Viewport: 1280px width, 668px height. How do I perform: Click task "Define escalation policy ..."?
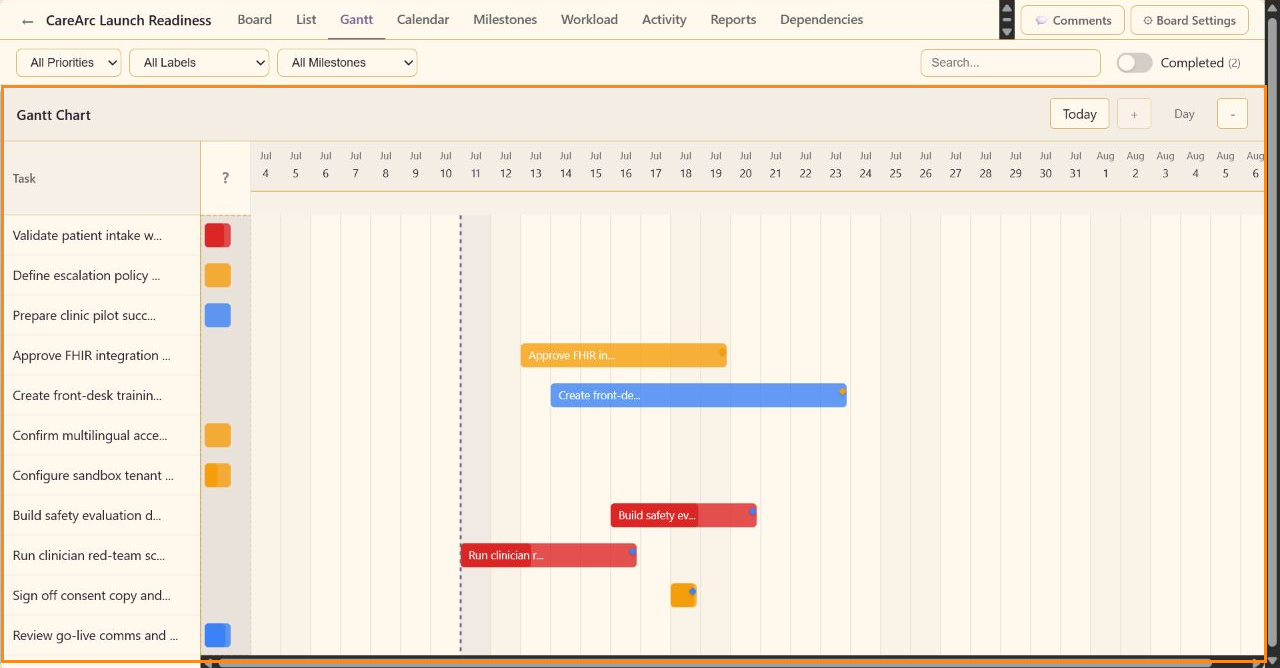(x=86, y=275)
